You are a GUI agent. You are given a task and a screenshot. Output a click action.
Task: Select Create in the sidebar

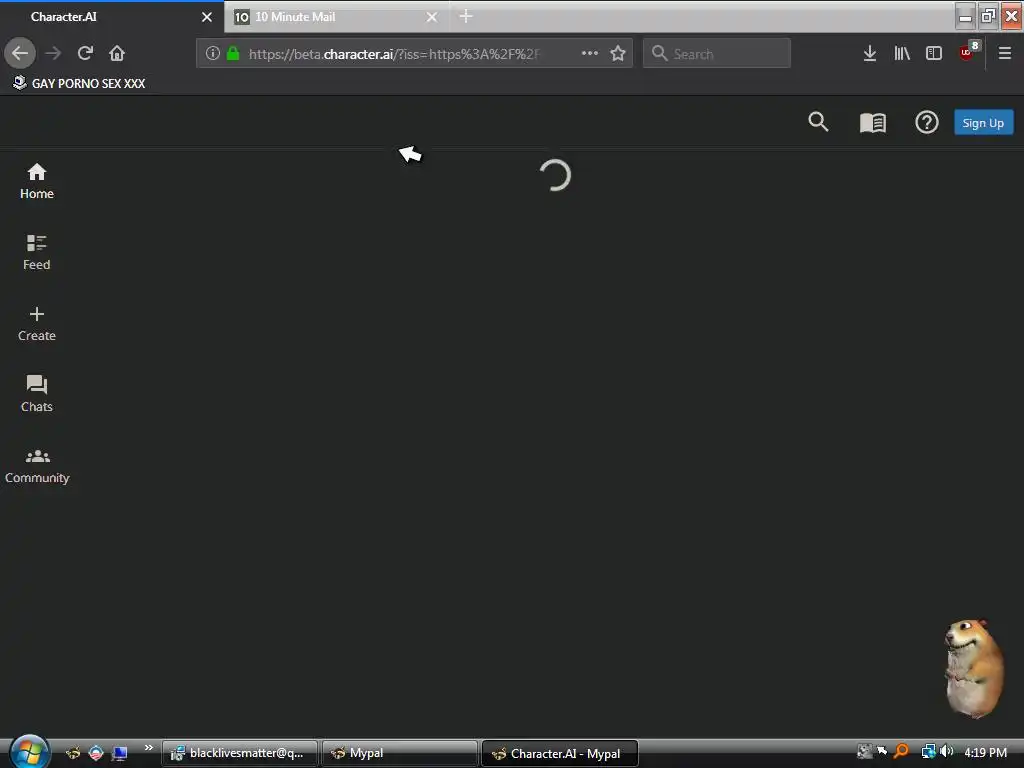(37, 323)
